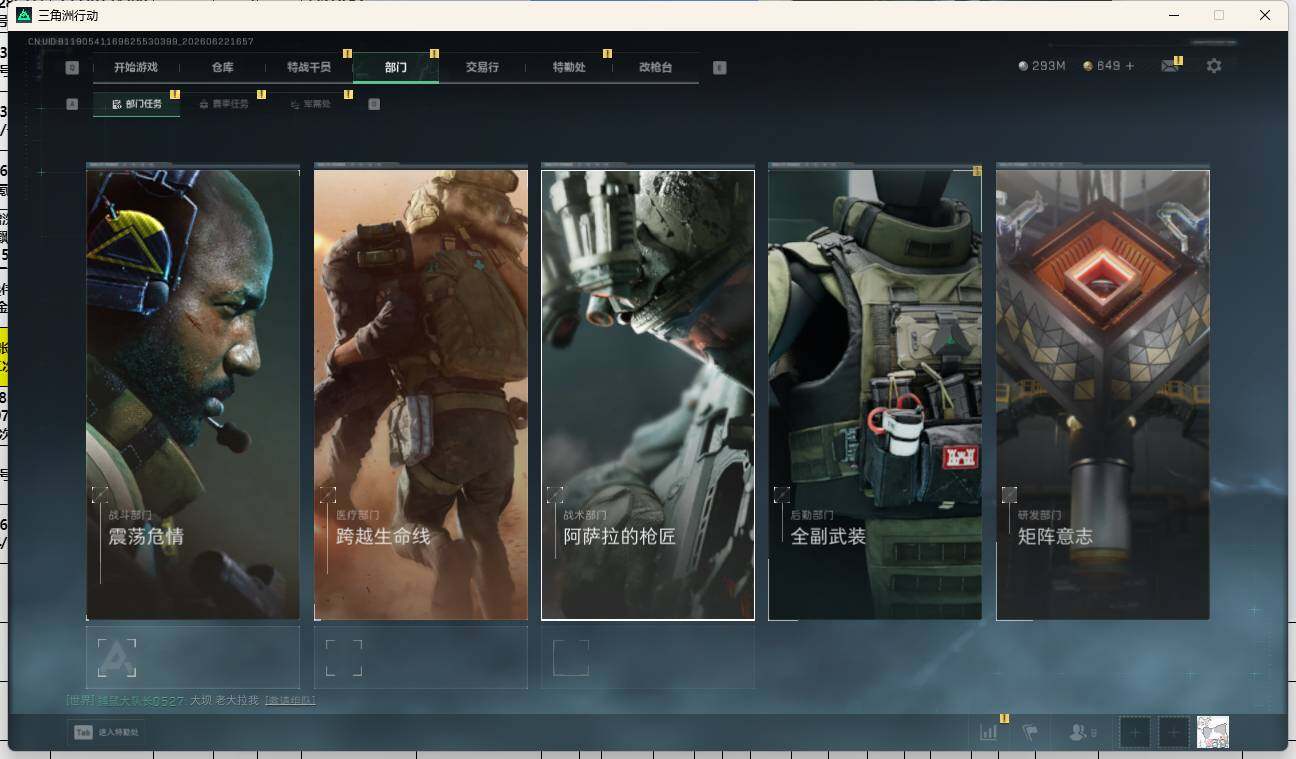Select the 部门任务 sub-tab
This screenshot has width=1296, height=759.
coord(137,104)
